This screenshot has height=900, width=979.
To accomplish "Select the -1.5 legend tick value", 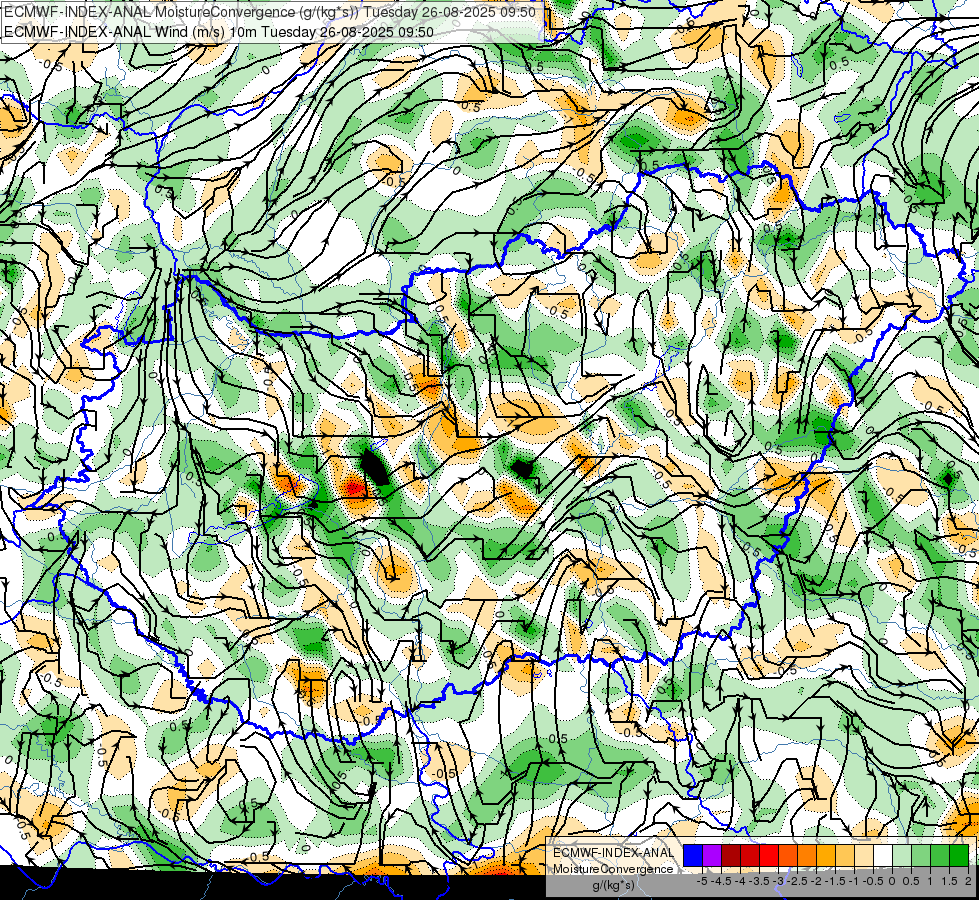I will 835,881.
